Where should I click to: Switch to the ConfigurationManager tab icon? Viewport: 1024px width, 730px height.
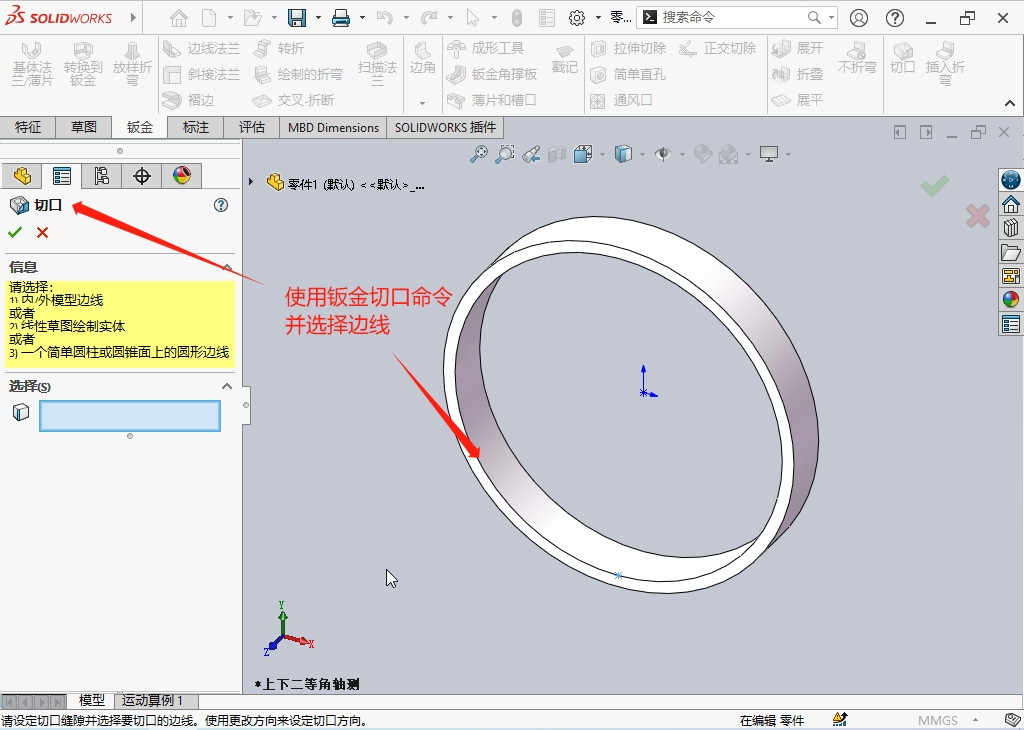pyautogui.click(x=101, y=176)
